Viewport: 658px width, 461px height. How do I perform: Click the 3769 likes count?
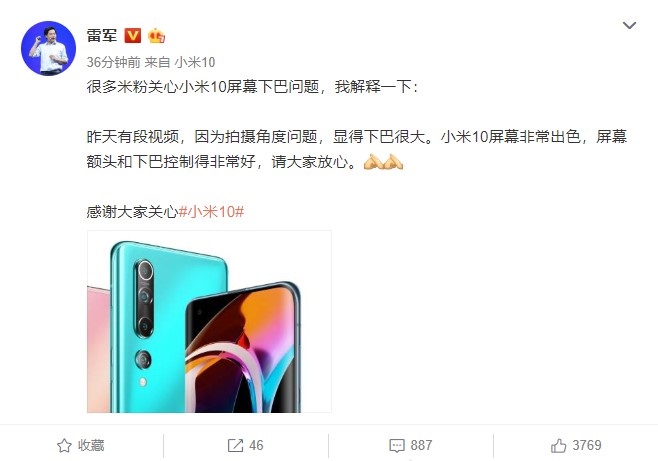[587, 445]
